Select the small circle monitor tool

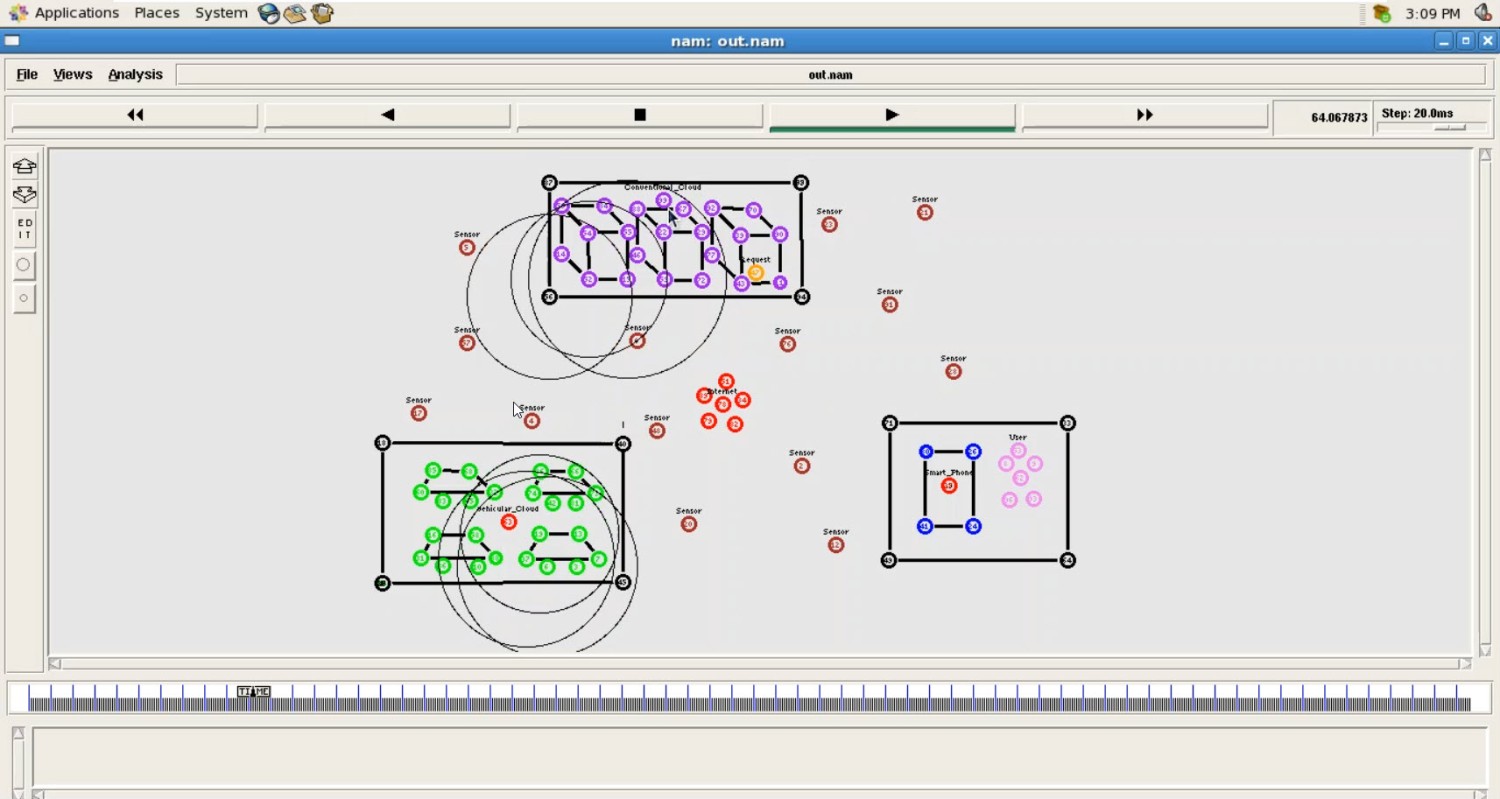[23, 297]
